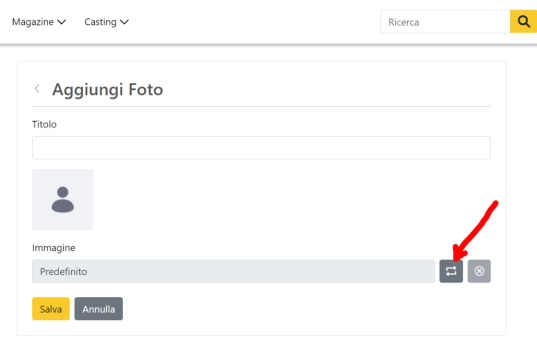Click the Immagine field label

coord(54,248)
